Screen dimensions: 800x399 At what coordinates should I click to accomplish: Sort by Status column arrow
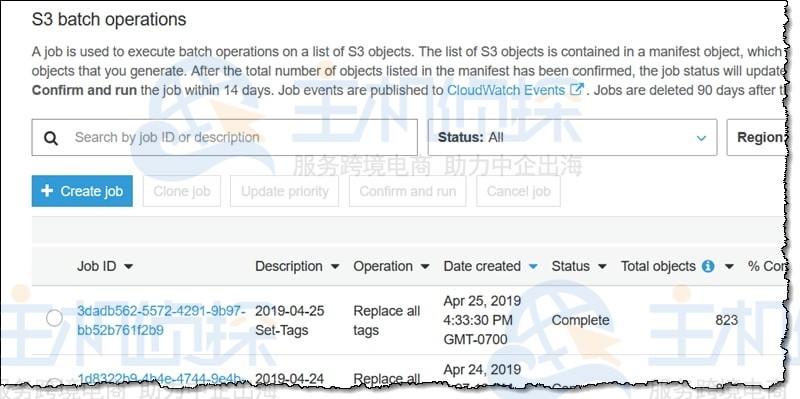coord(602,267)
